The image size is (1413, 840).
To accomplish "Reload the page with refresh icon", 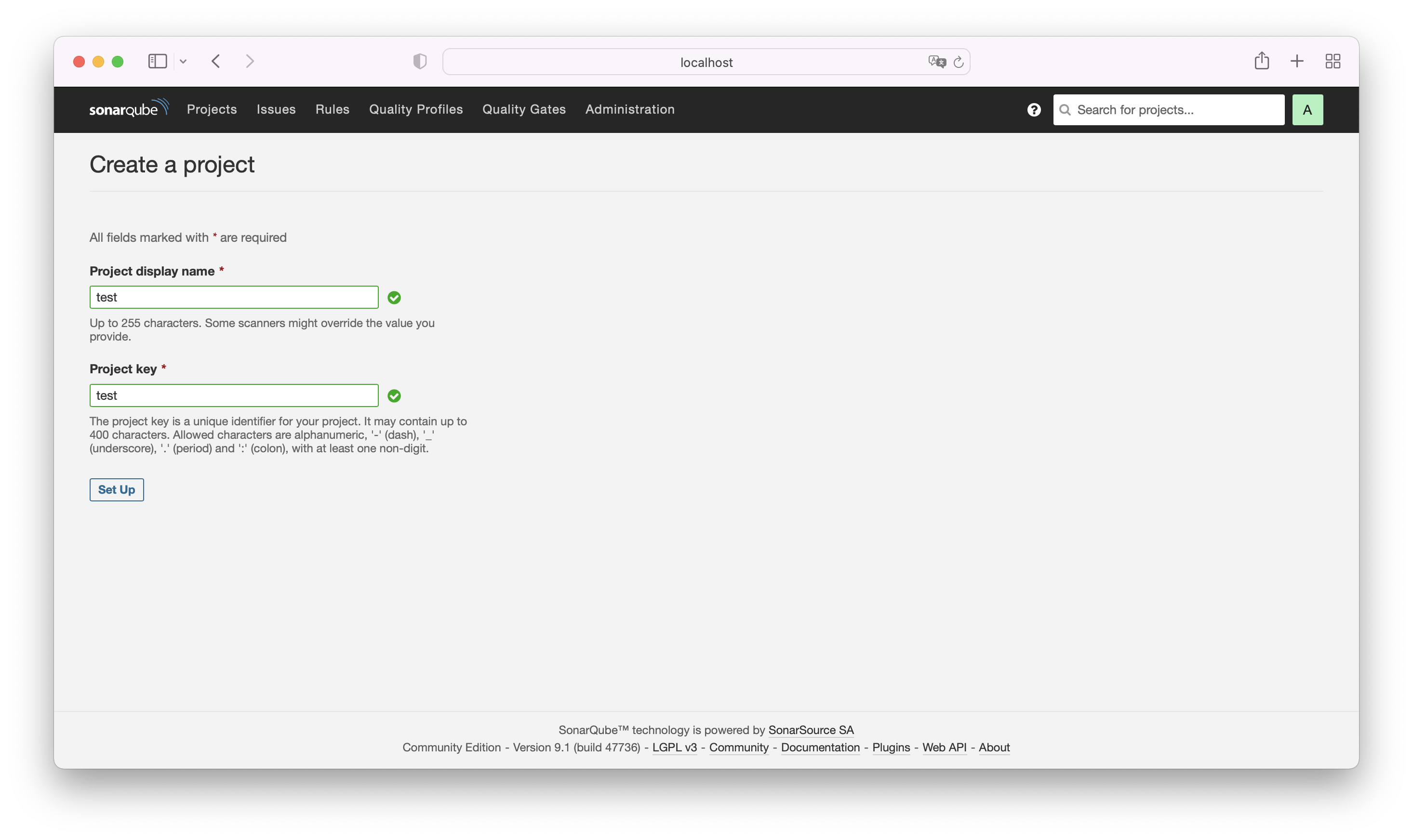I will (x=958, y=62).
